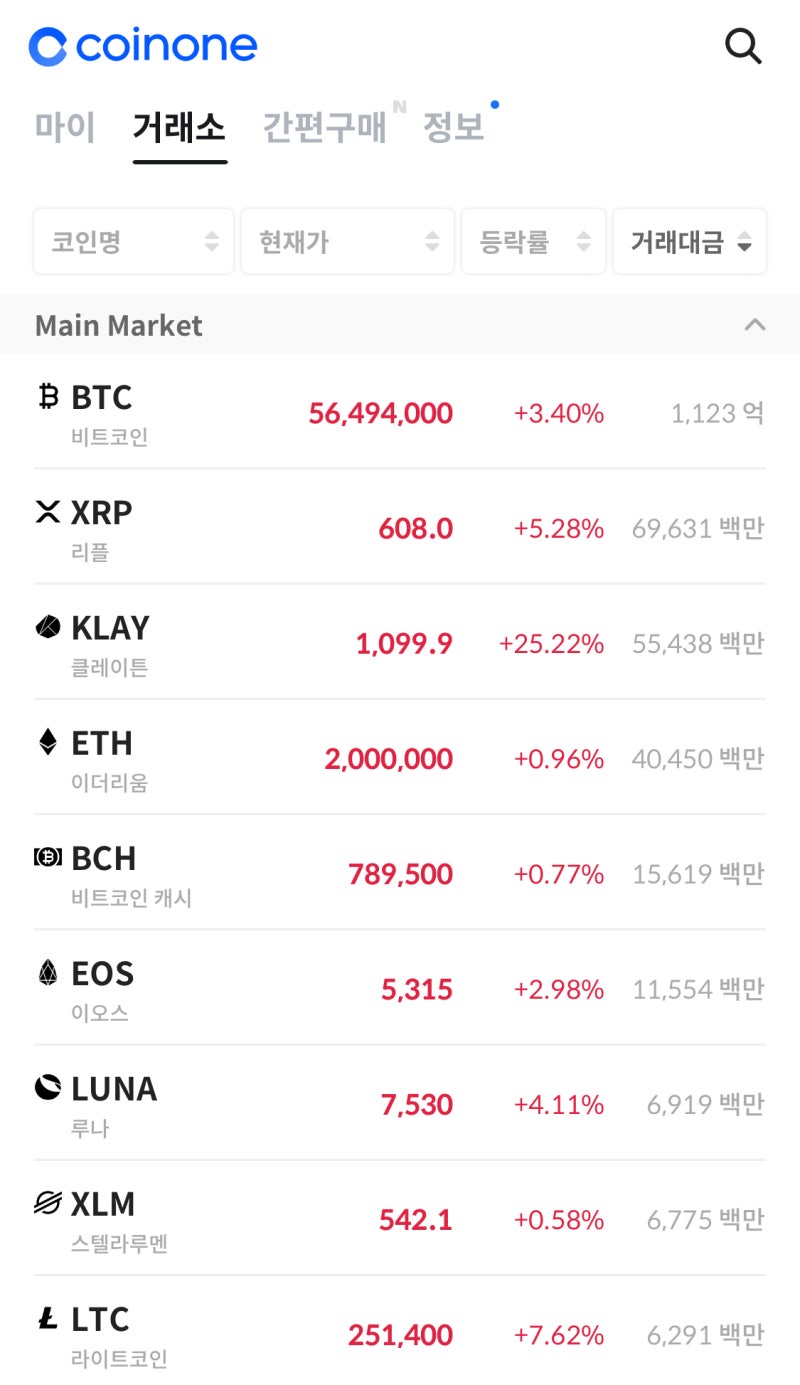Sort list by 거래대금 volume
This screenshot has width=800, height=1385.
690,241
